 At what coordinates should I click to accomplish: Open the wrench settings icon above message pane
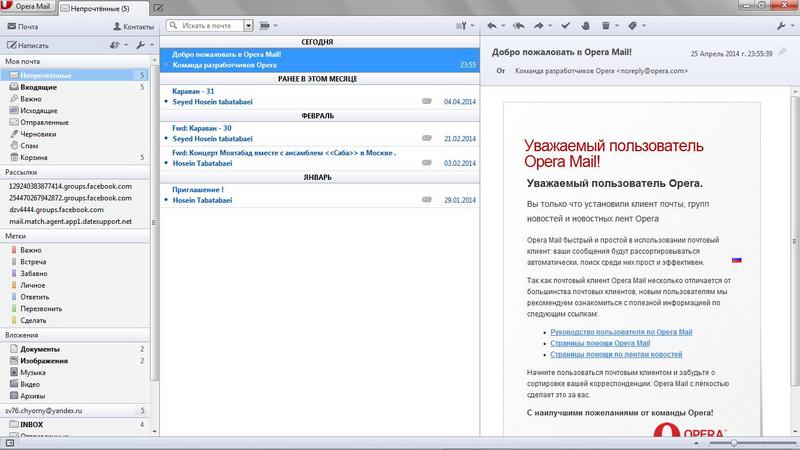(782, 26)
